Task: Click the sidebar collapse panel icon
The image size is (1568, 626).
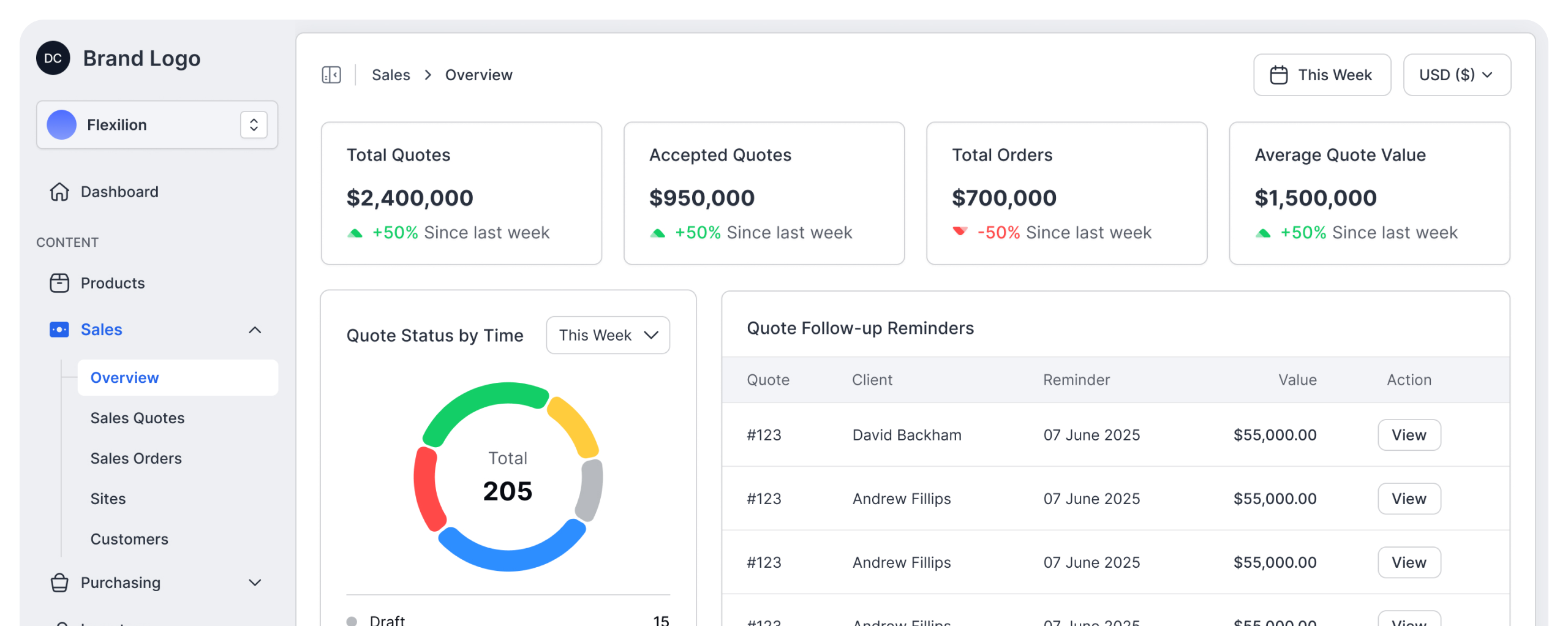Action: [331, 75]
